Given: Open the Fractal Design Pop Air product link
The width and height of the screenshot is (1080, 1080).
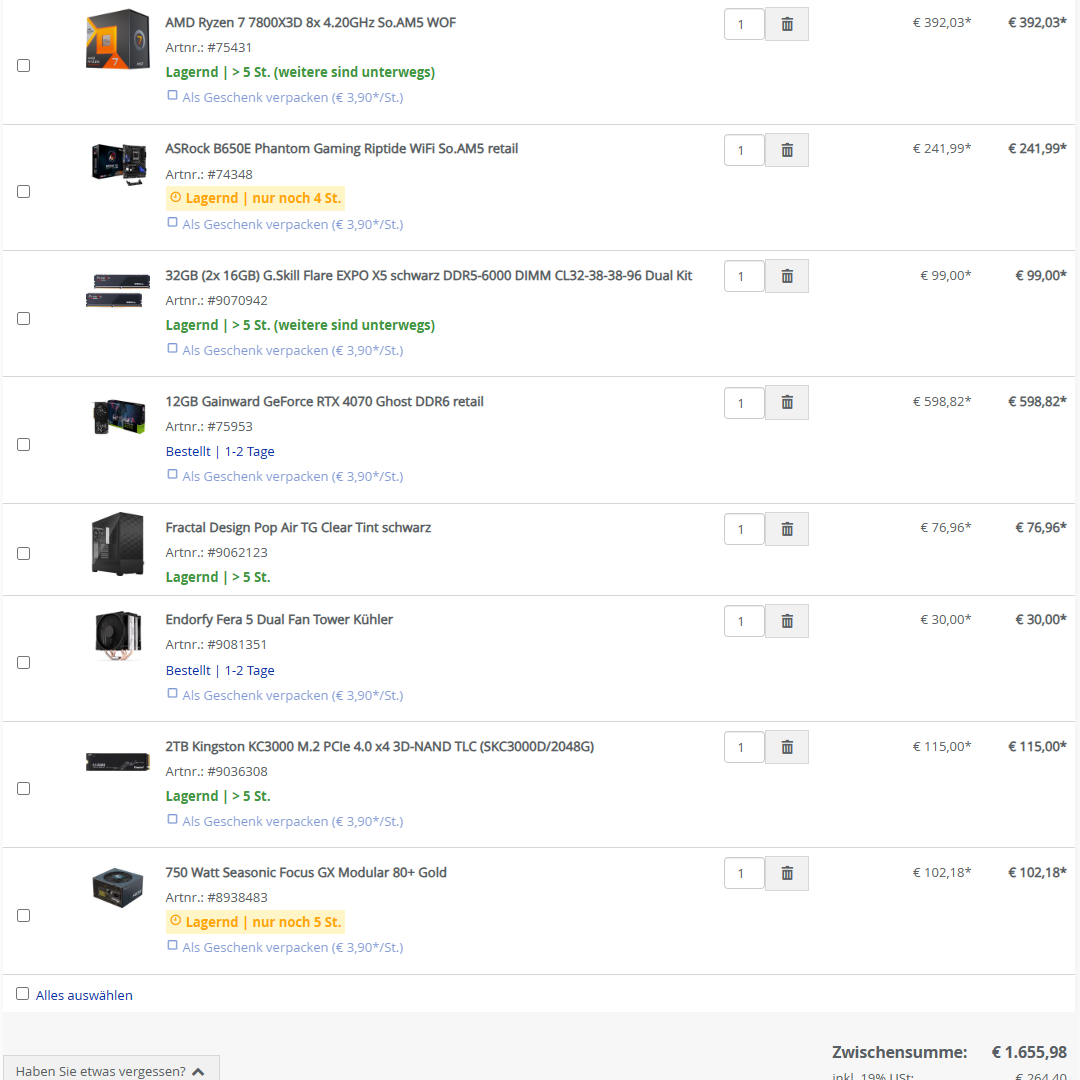Looking at the screenshot, I should click(x=297, y=527).
